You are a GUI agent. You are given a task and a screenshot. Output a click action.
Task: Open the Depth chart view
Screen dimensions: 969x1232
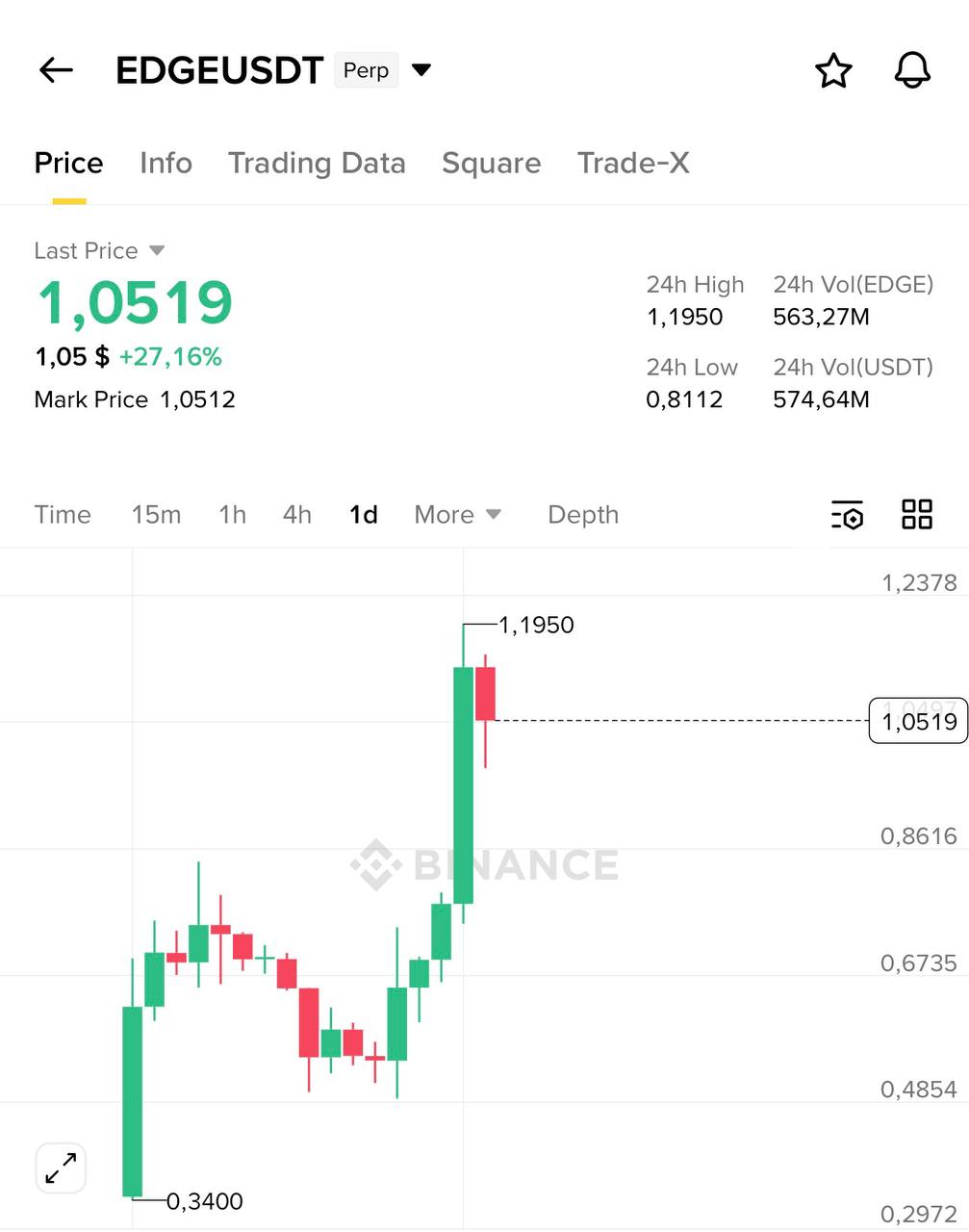click(582, 515)
